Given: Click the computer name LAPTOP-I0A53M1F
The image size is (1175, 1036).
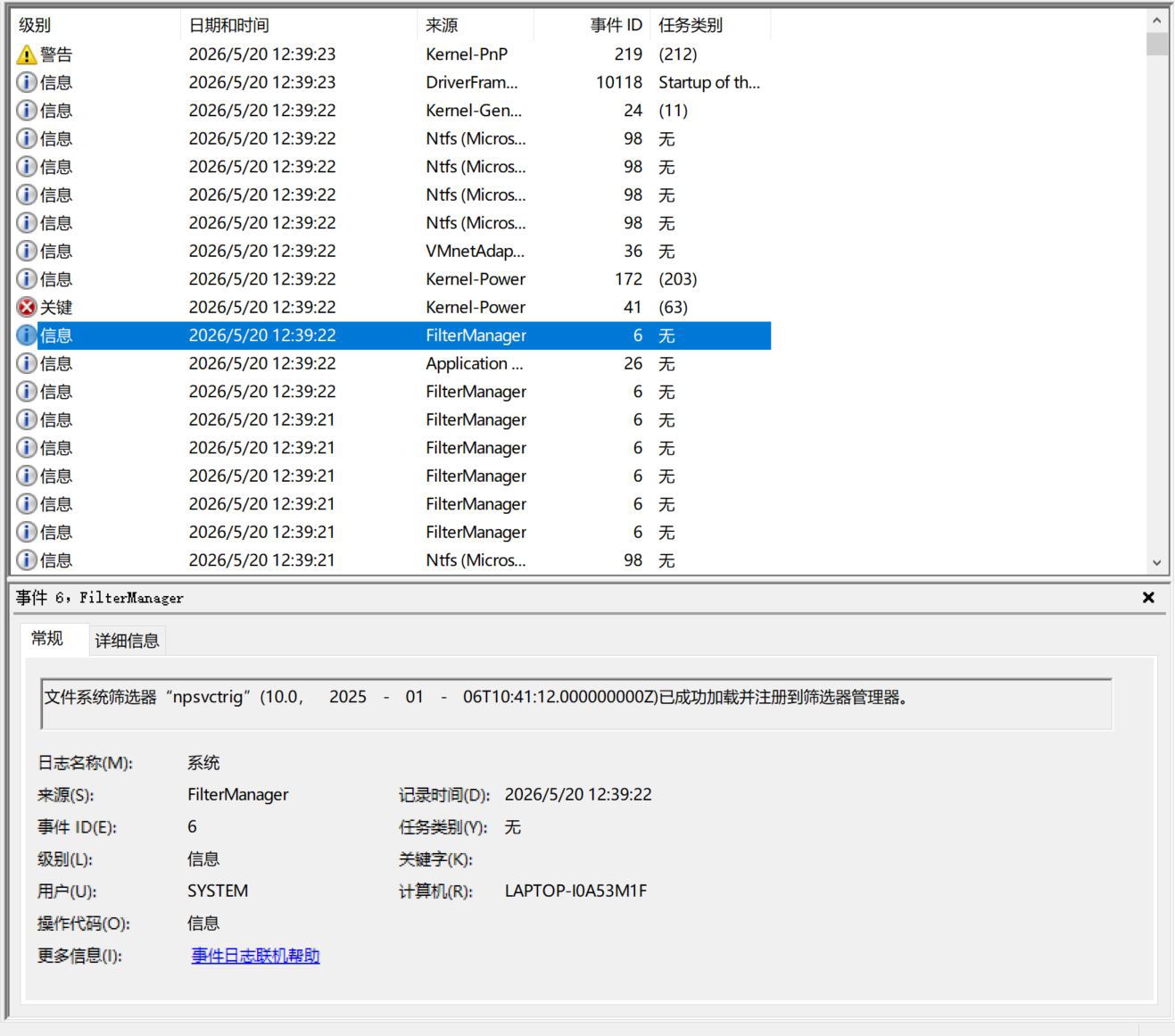Looking at the screenshot, I should (x=575, y=891).
